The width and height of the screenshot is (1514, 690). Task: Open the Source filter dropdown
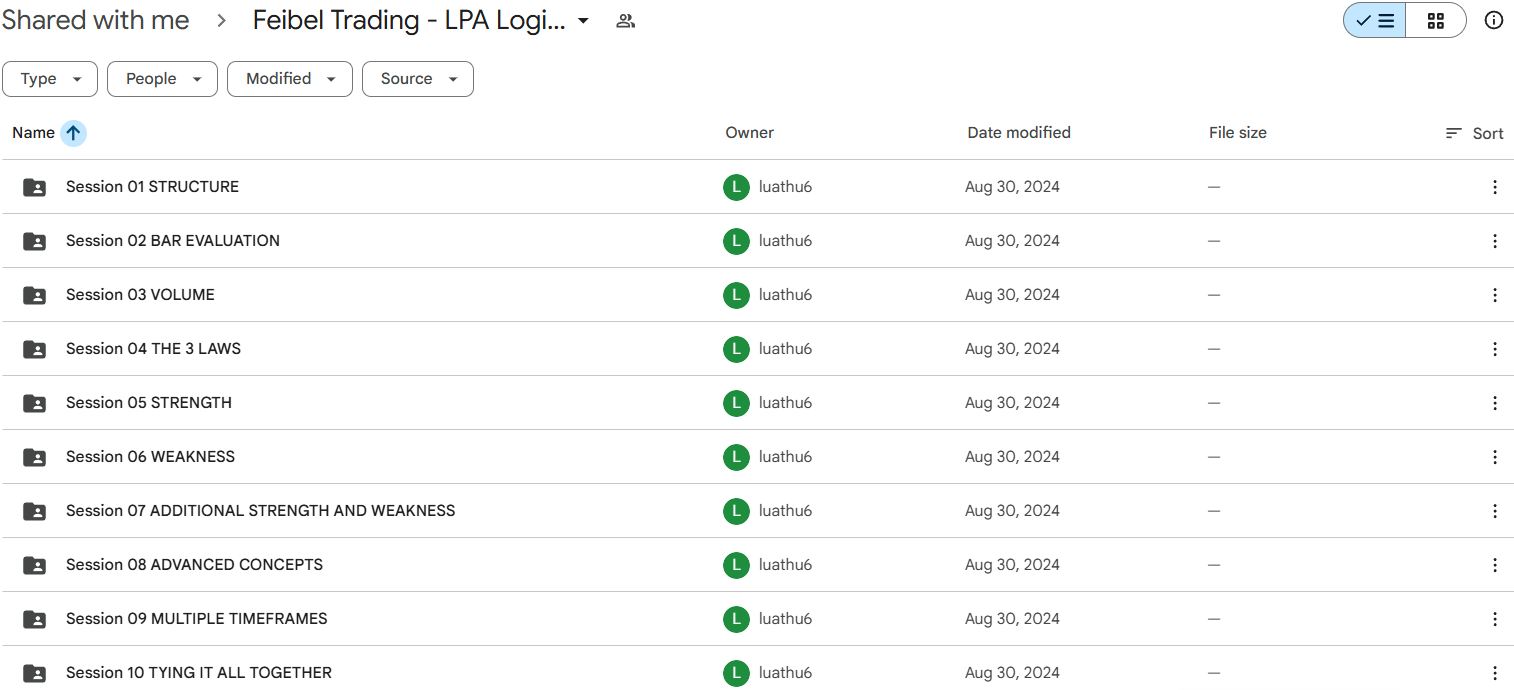pos(417,79)
